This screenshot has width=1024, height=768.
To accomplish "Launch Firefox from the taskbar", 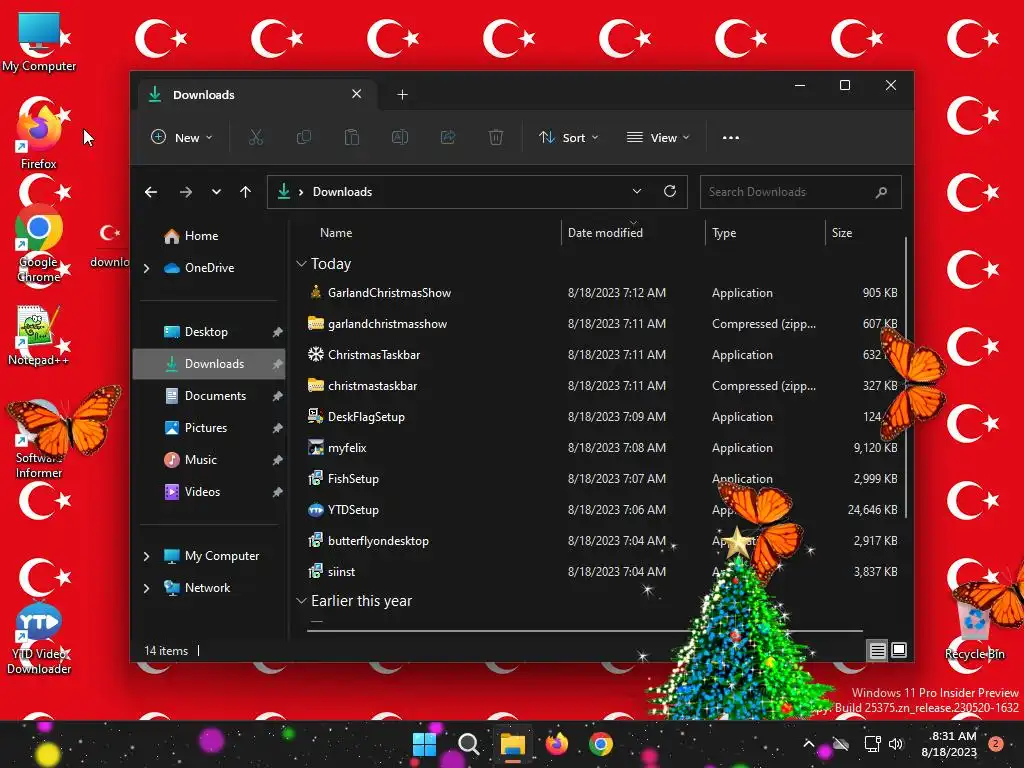I will [x=556, y=744].
